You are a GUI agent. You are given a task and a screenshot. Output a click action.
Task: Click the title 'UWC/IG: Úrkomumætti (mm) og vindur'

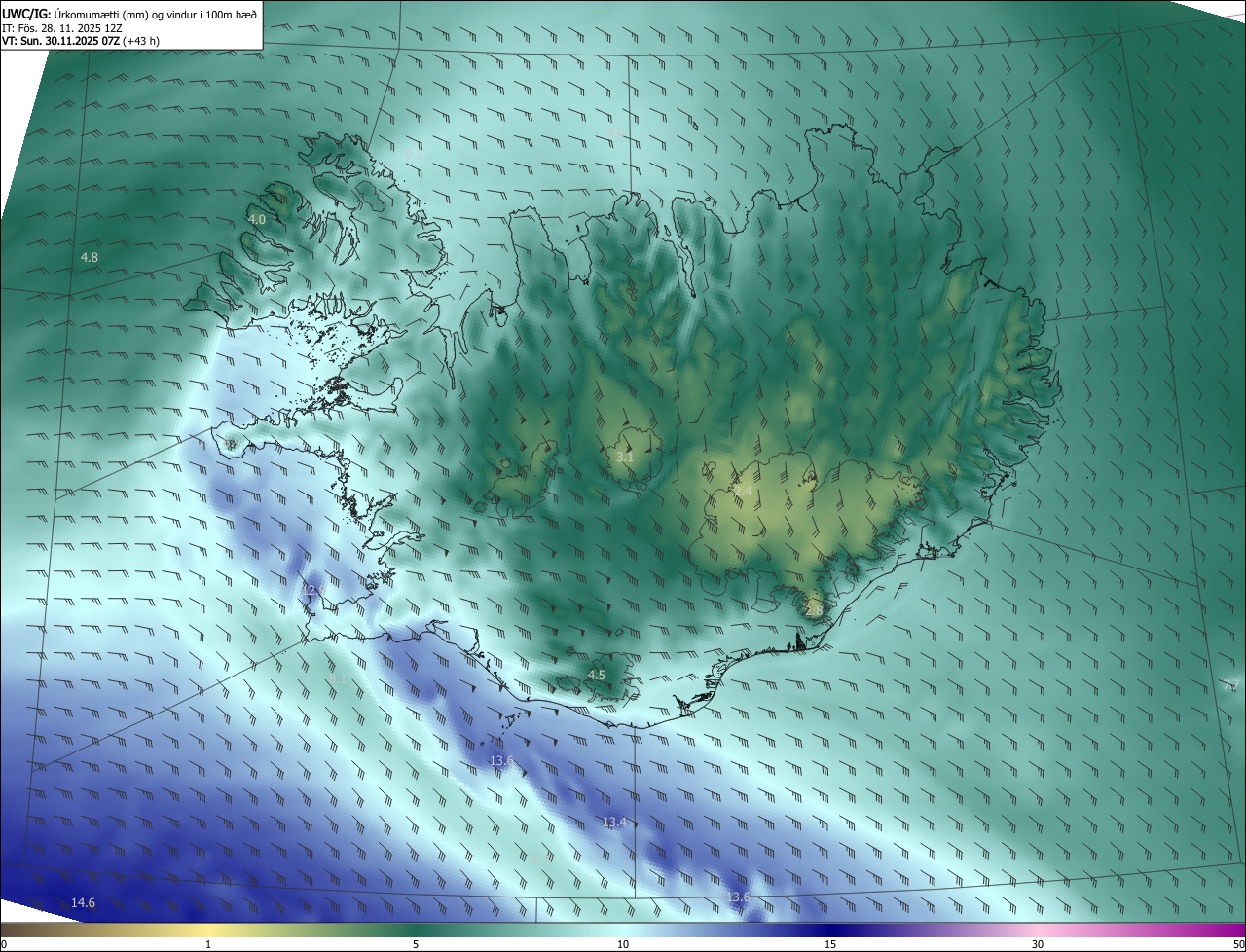tap(129, 14)
